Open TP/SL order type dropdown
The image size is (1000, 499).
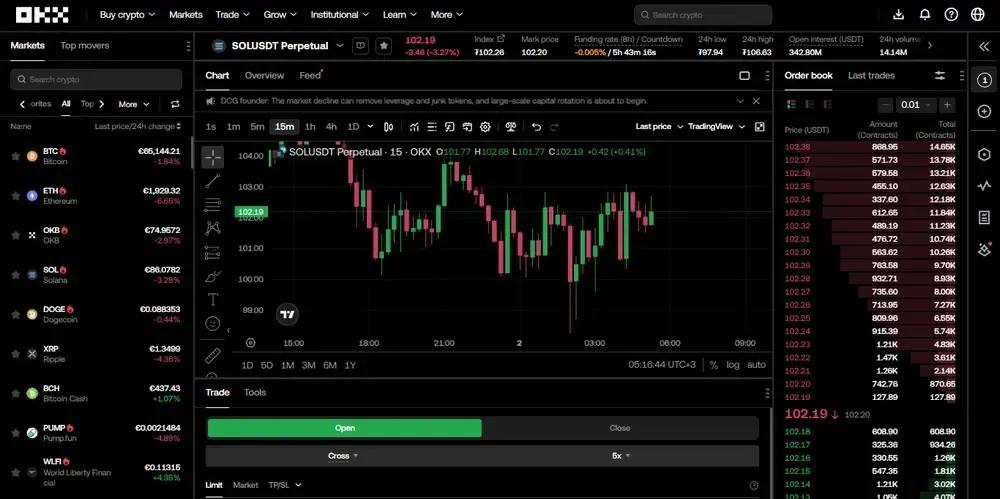(x=284, y=485)
